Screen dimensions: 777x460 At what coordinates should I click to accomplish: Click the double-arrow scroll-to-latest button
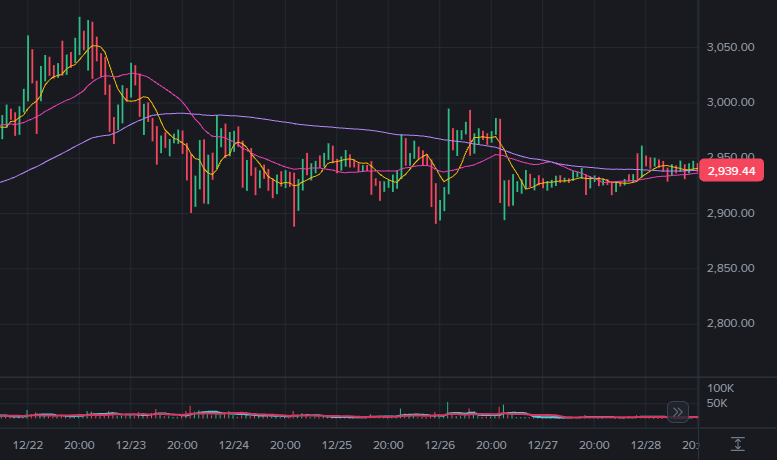click(677, 411)
